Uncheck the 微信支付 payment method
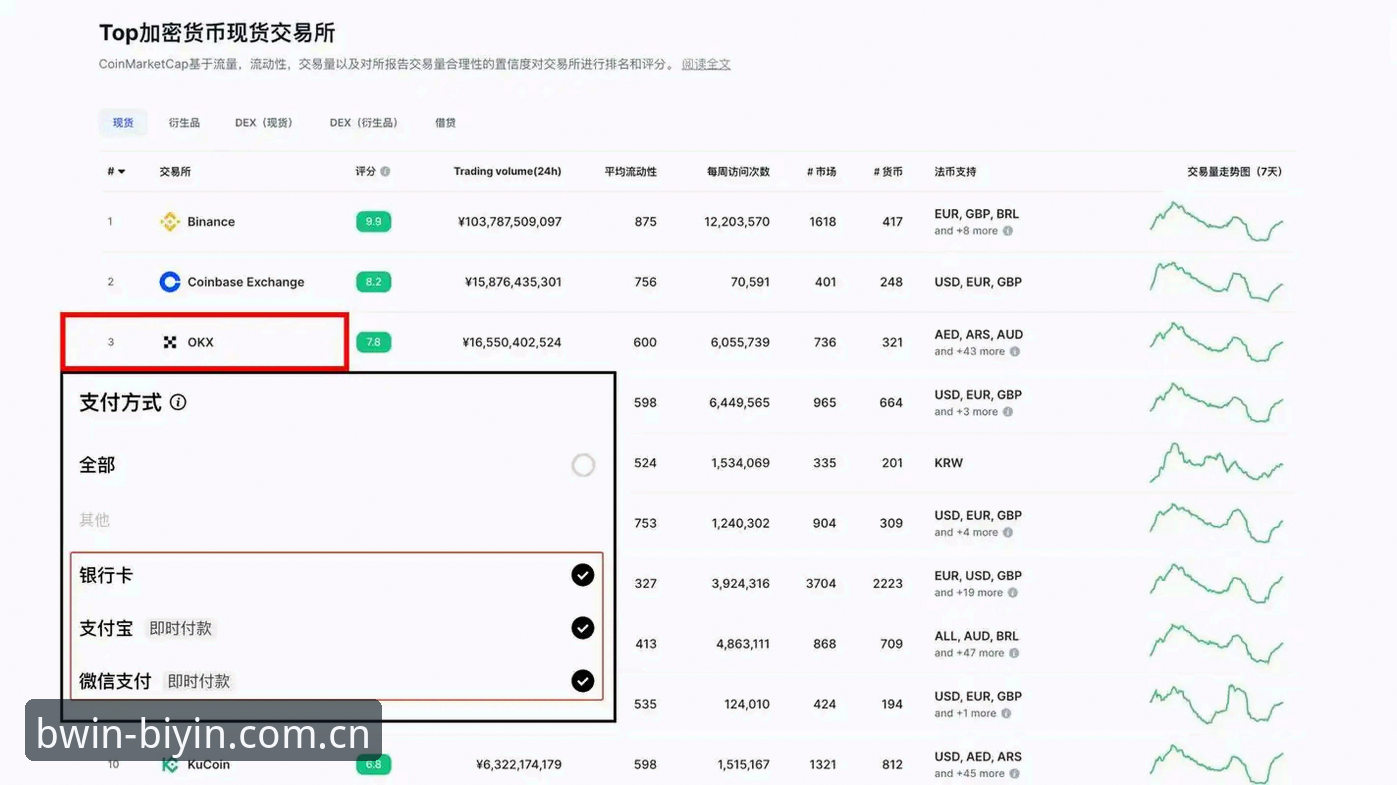The height and width of the screenshot is (785, 1397). pos(582,681)
